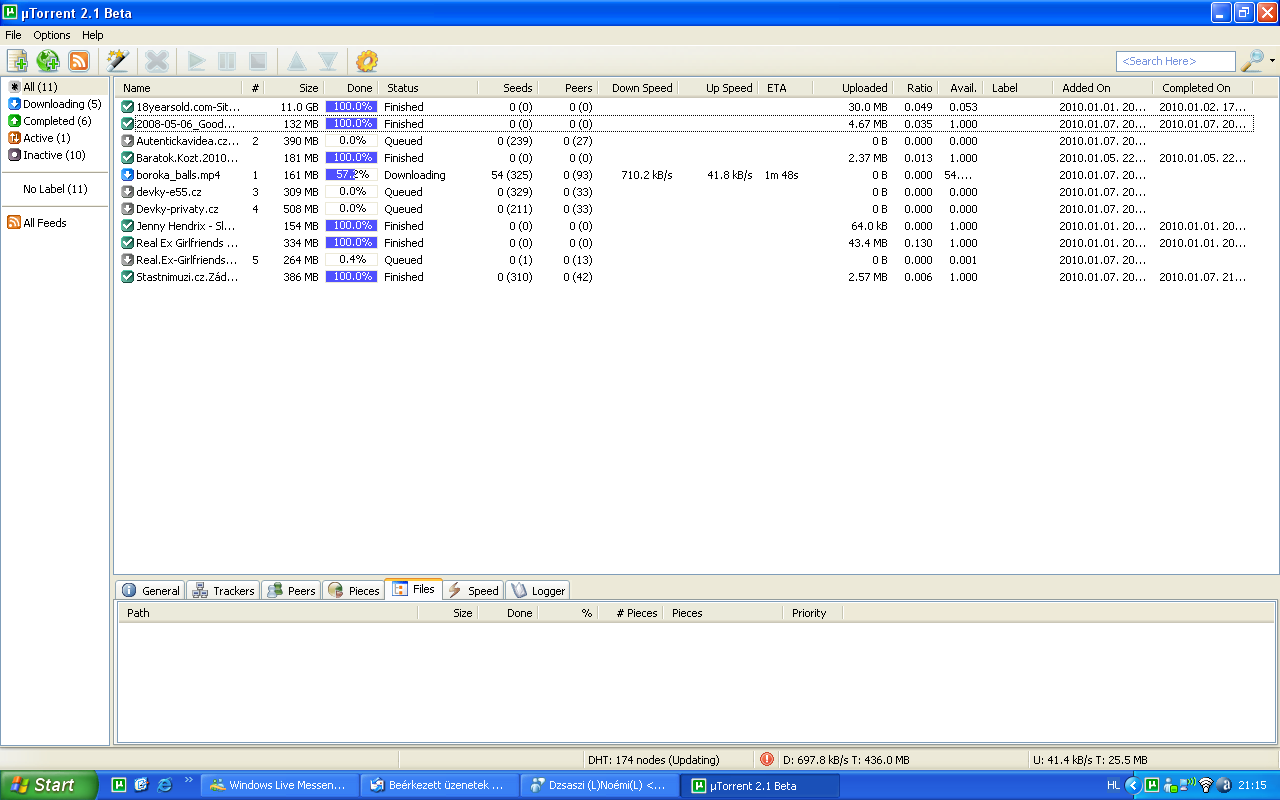Expand hidden system tray icons arrow

point(1132,785)
